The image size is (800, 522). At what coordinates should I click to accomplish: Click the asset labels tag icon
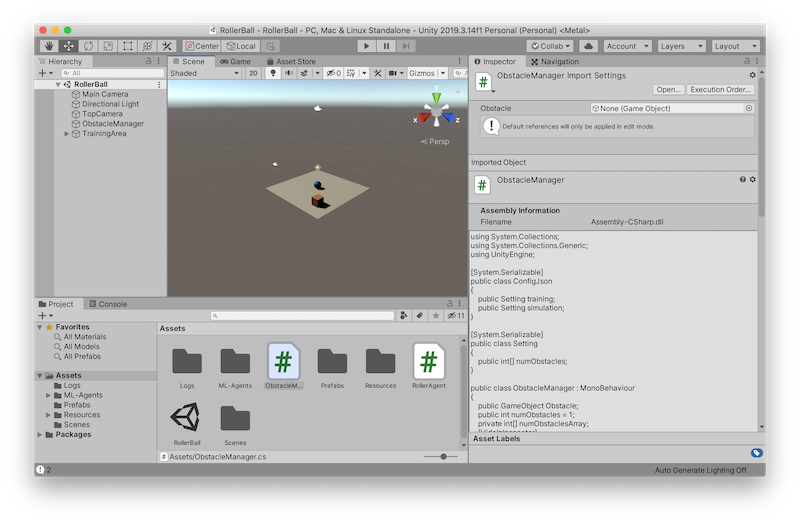tap(757, 453)
